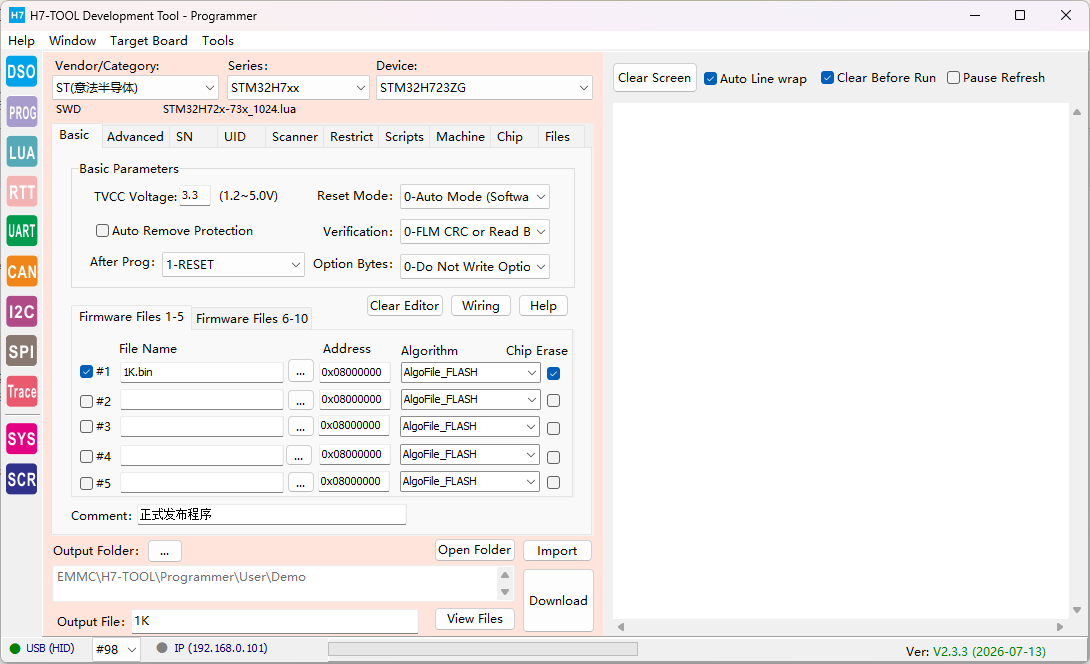
Task: Open the Target Board menu
Action: (x=149, y=40)
